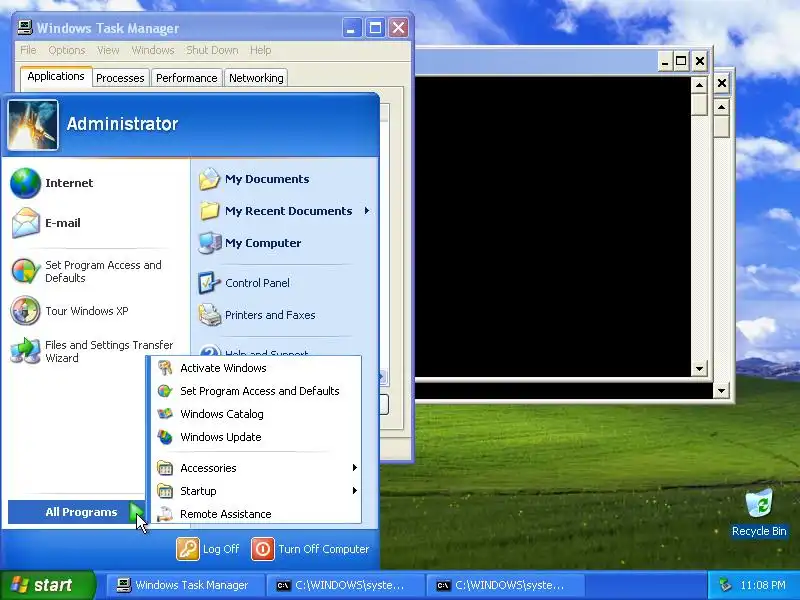The width and height of the screenshot is (800, 600).
Task: Open My Recent Documents folder icon
Action: click(x=210, y=211)
